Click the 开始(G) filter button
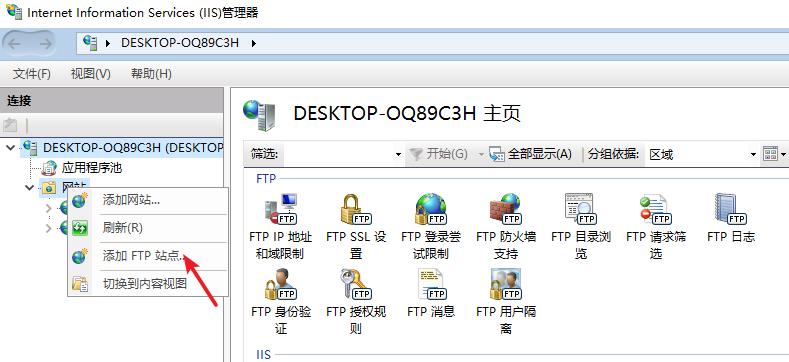Image resolution: width=789 pixels, height=362 pixels. pyautogui.click(x=438, y=154)
